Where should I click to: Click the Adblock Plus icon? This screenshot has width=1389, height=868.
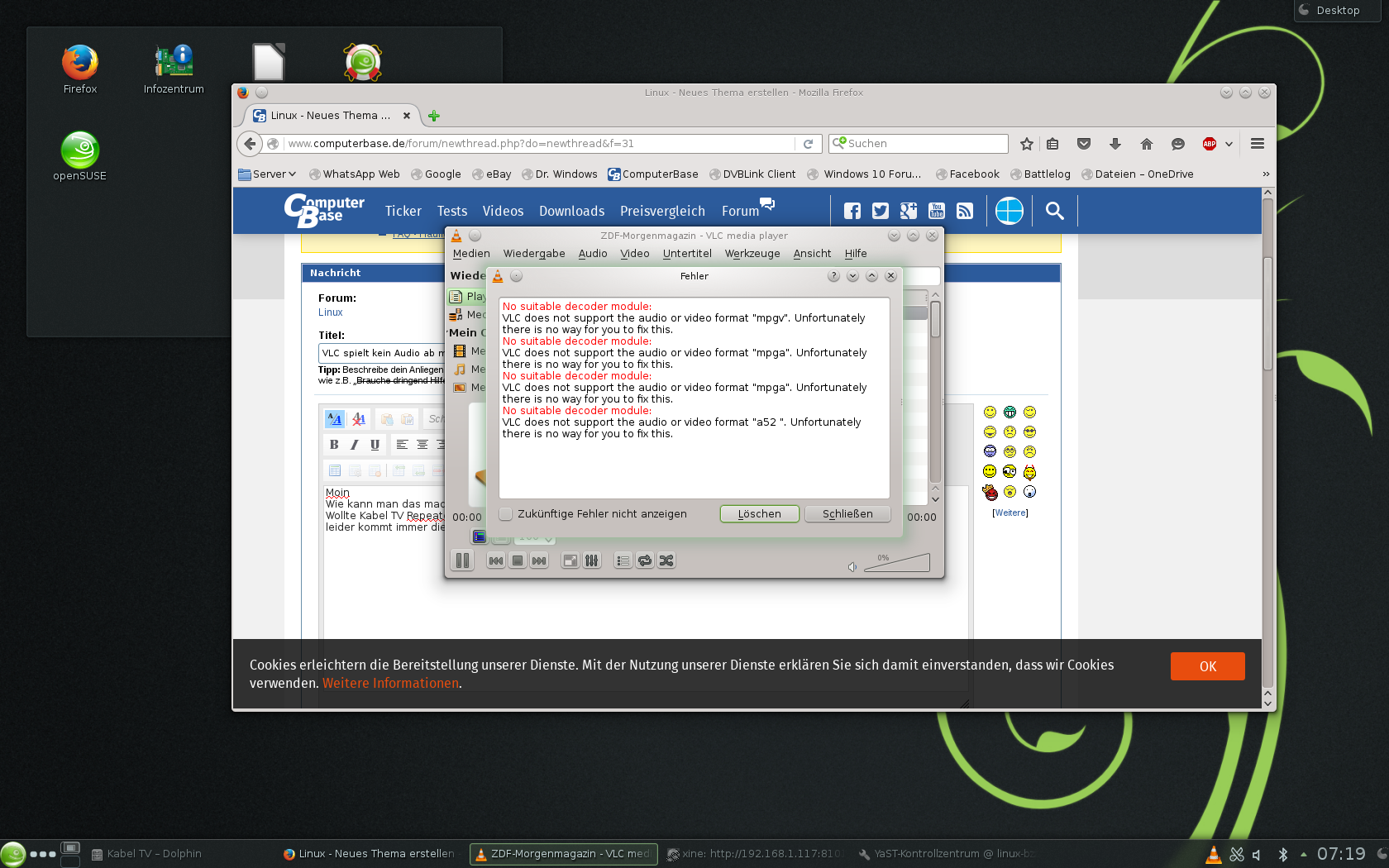pyautogui.click(x=1210, y=144)
